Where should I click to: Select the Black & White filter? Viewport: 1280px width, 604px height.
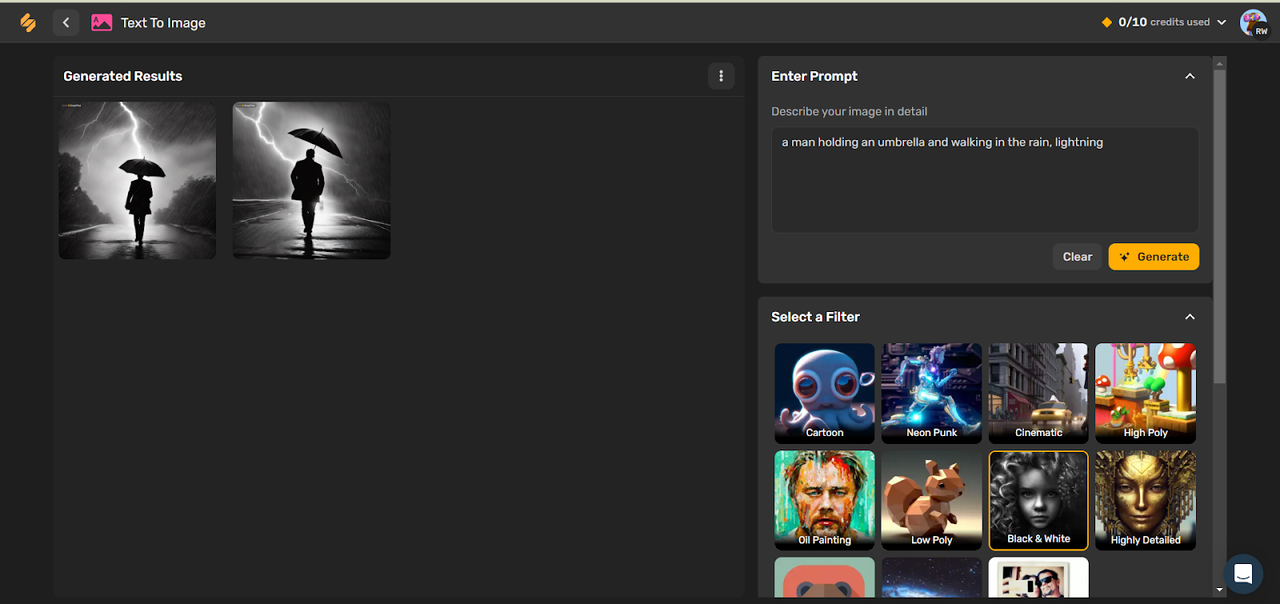pyautogui.click(x=1038, y=500)
